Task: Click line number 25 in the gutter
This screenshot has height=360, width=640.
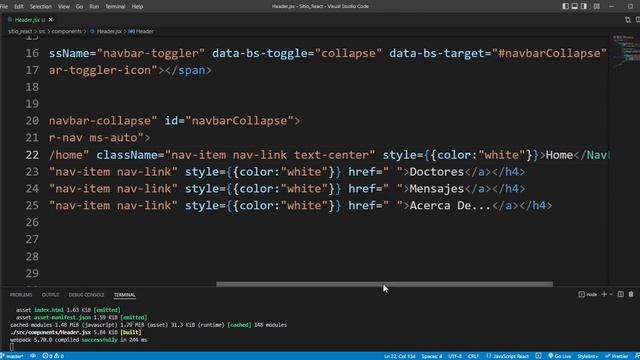Action: 32,206
